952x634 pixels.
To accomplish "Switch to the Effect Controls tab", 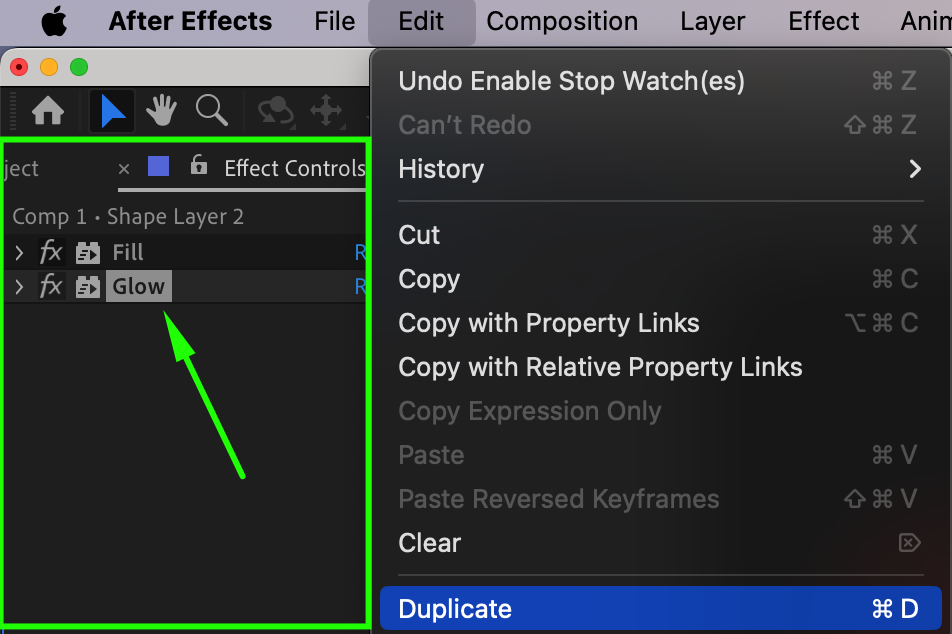I will pyautogui.click(x=294, y=168).
